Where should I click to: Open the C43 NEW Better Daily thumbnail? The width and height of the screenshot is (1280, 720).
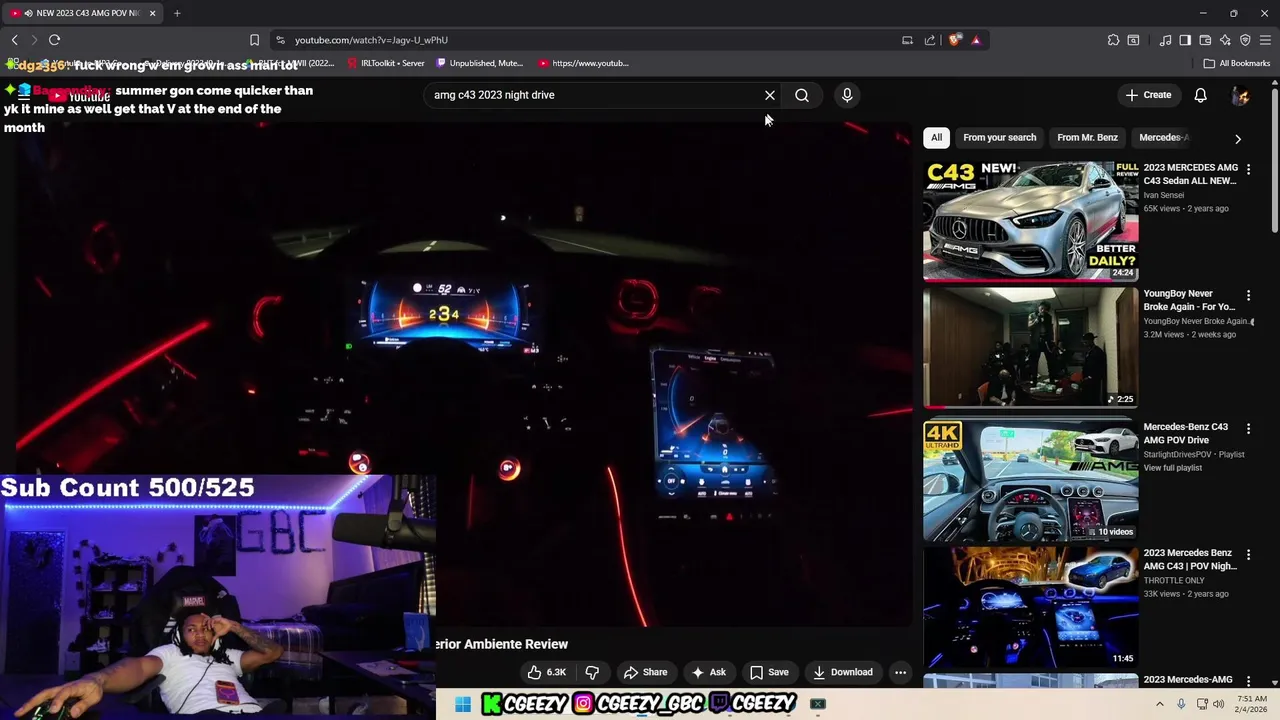[1030, 220]
